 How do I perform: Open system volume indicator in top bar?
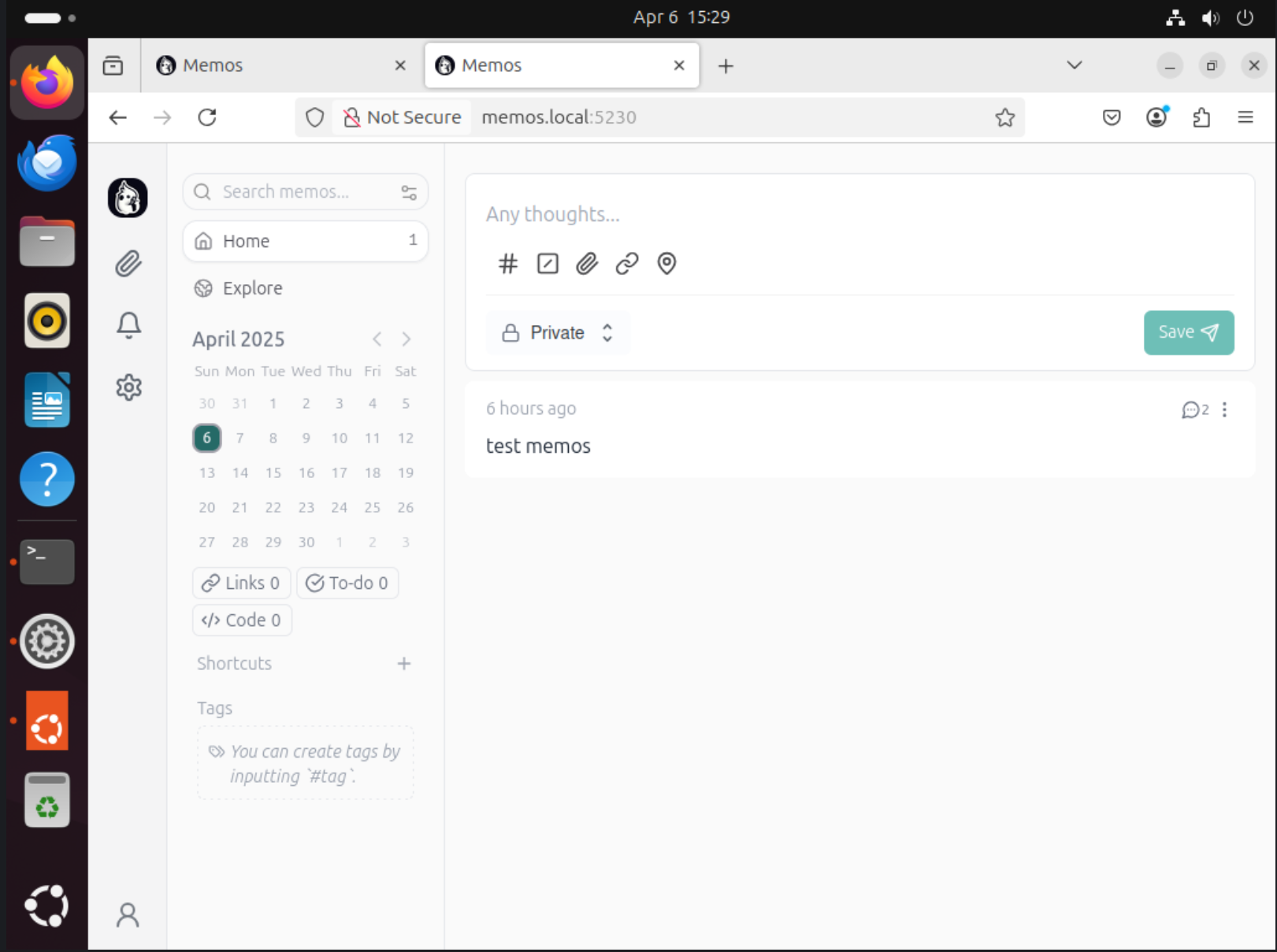tap(1210, 18)
